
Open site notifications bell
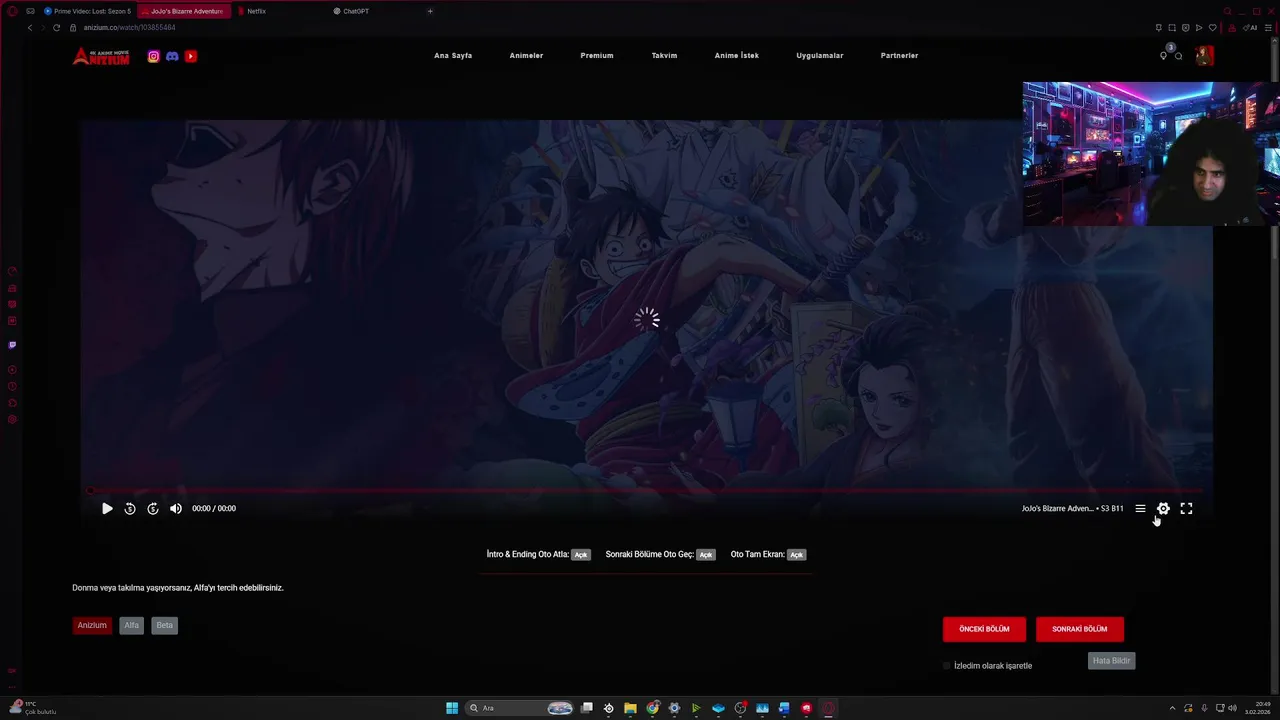pyautogui.click(x=1163, y=55)
